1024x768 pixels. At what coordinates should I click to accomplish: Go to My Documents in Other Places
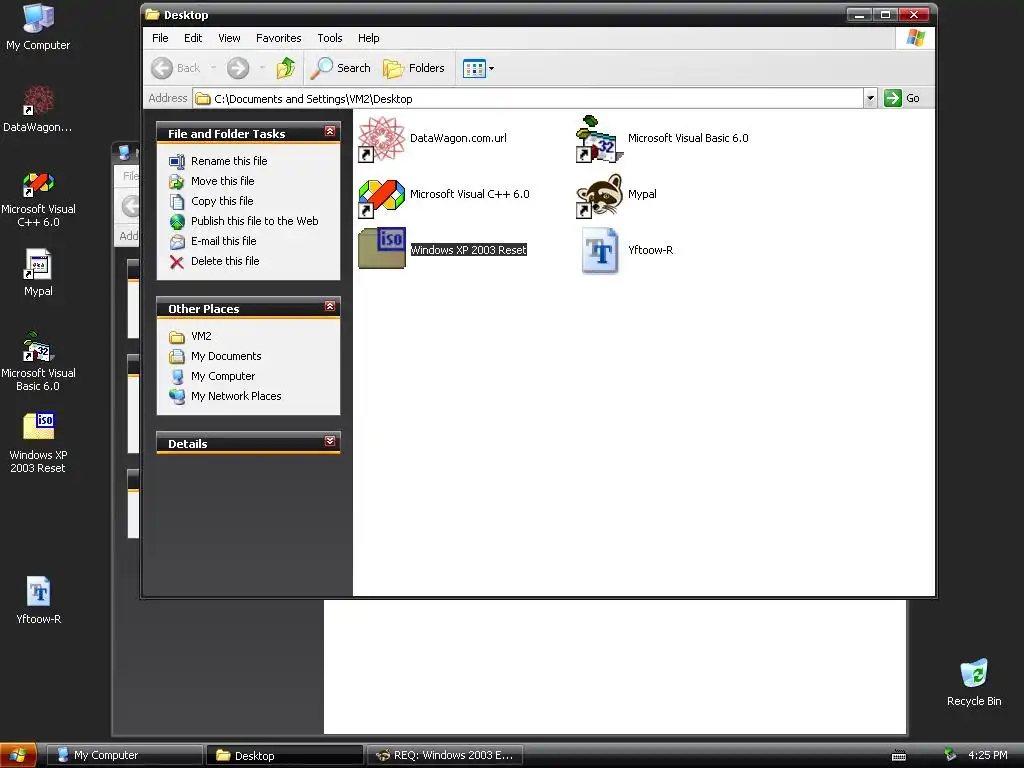tap(226, 356)
